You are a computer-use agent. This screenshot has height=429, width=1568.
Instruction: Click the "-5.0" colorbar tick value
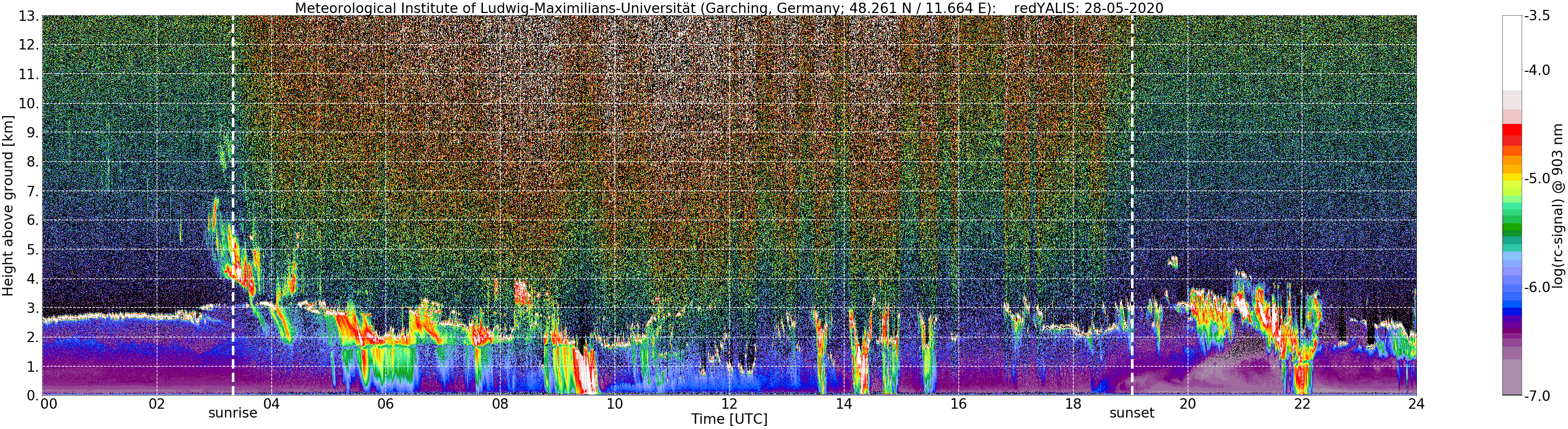pyautogui.click(x=1537, y=179)
